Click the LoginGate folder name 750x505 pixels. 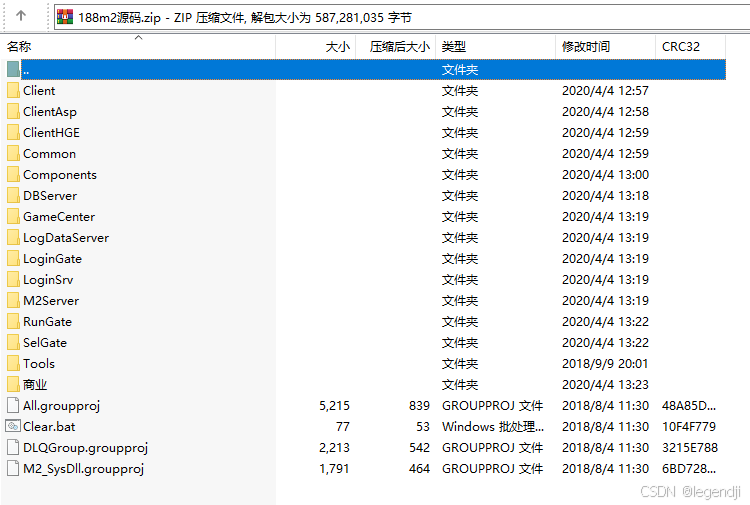pyautogui.click(x=53, y=259)
